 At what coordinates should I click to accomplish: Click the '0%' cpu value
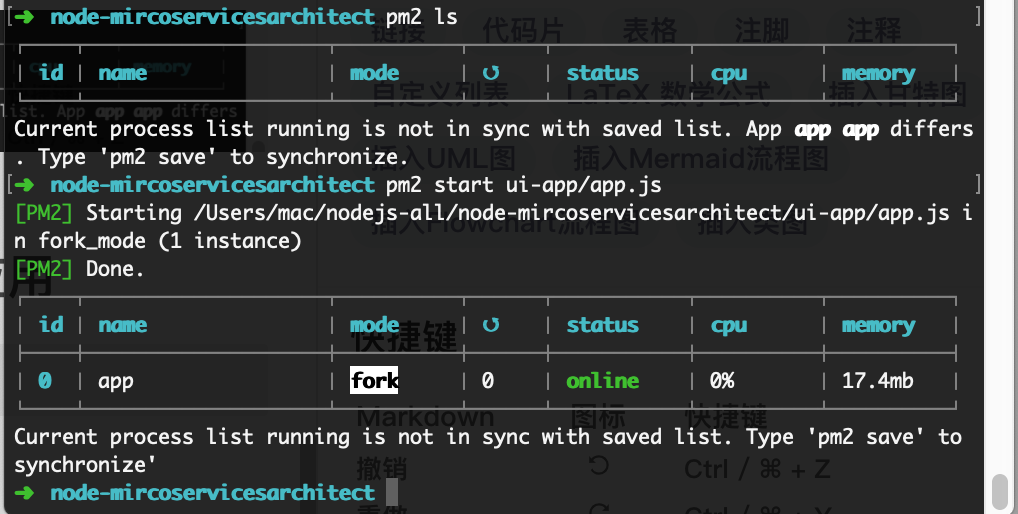point(722,380)
